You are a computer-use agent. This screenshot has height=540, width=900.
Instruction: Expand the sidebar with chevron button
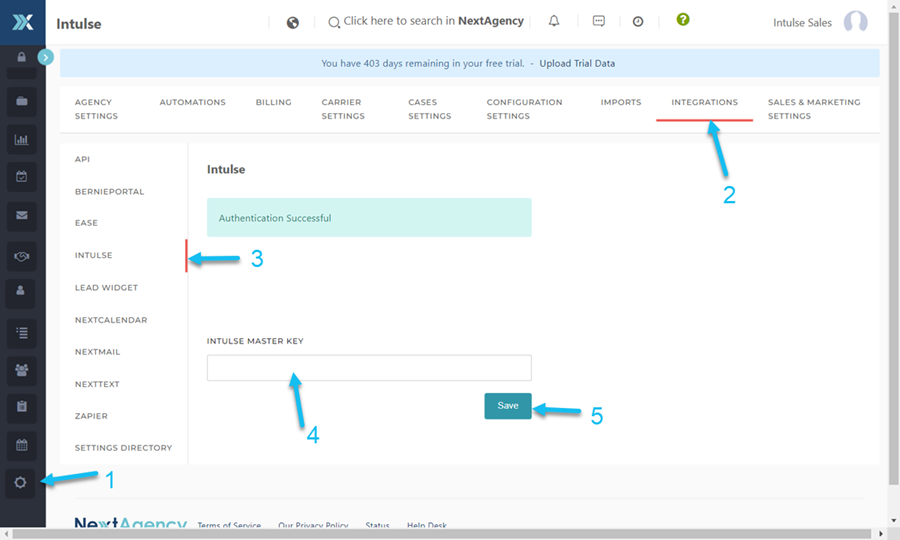[45, 57]
